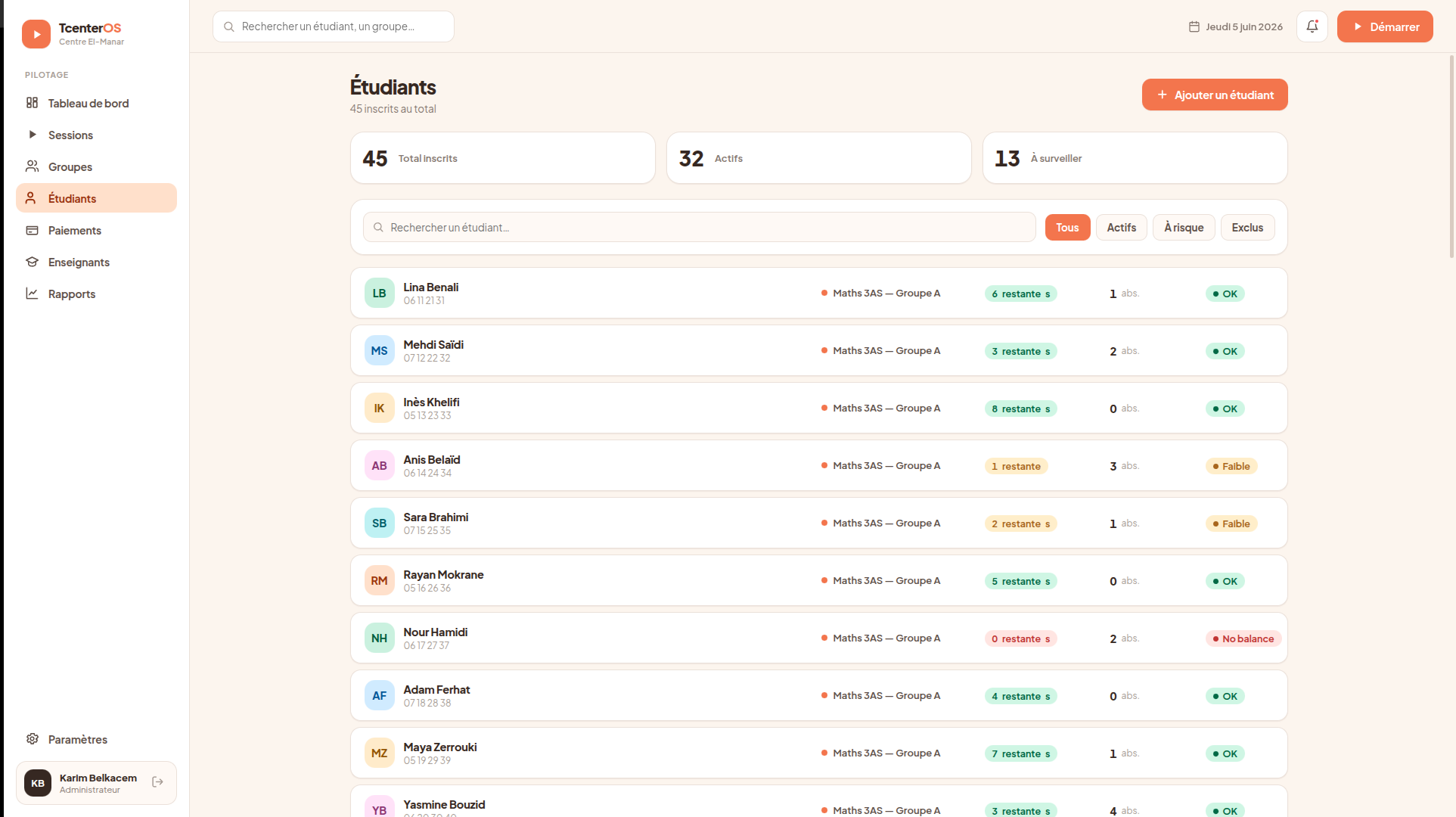Click the Faible badge for Anis Belaïd
The height and width of the screenshot is (817, 1456).
[1231, 466]
